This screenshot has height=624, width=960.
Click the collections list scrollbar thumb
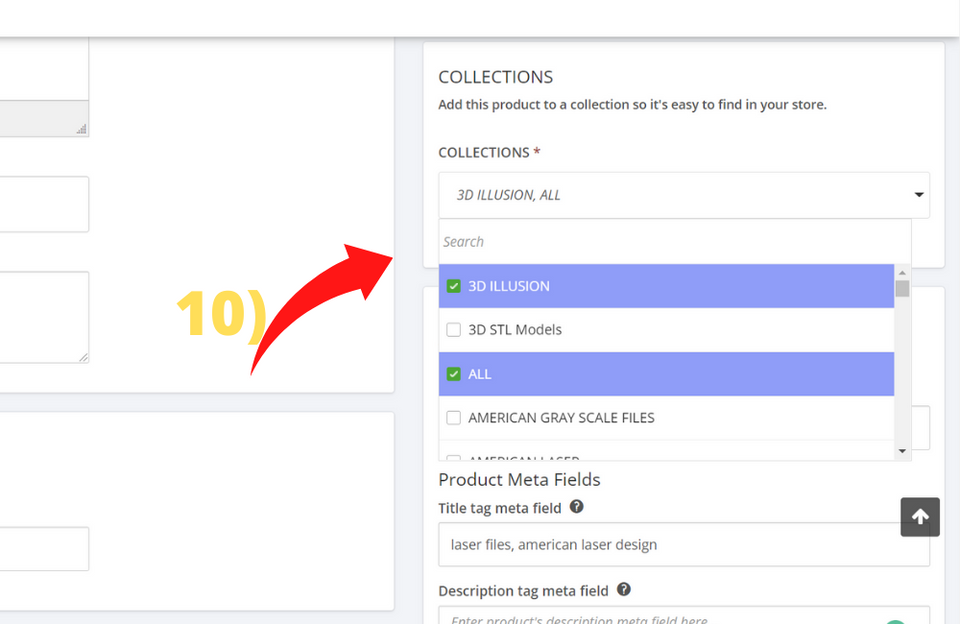tap(902, 288)
